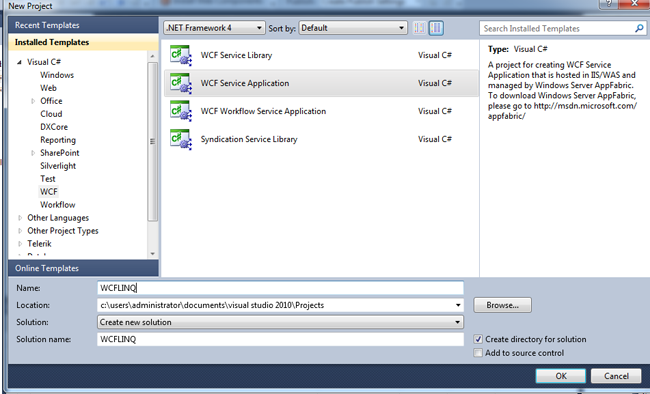Select the WCF template category
This screenshot has width=650, height=394.
49,192
